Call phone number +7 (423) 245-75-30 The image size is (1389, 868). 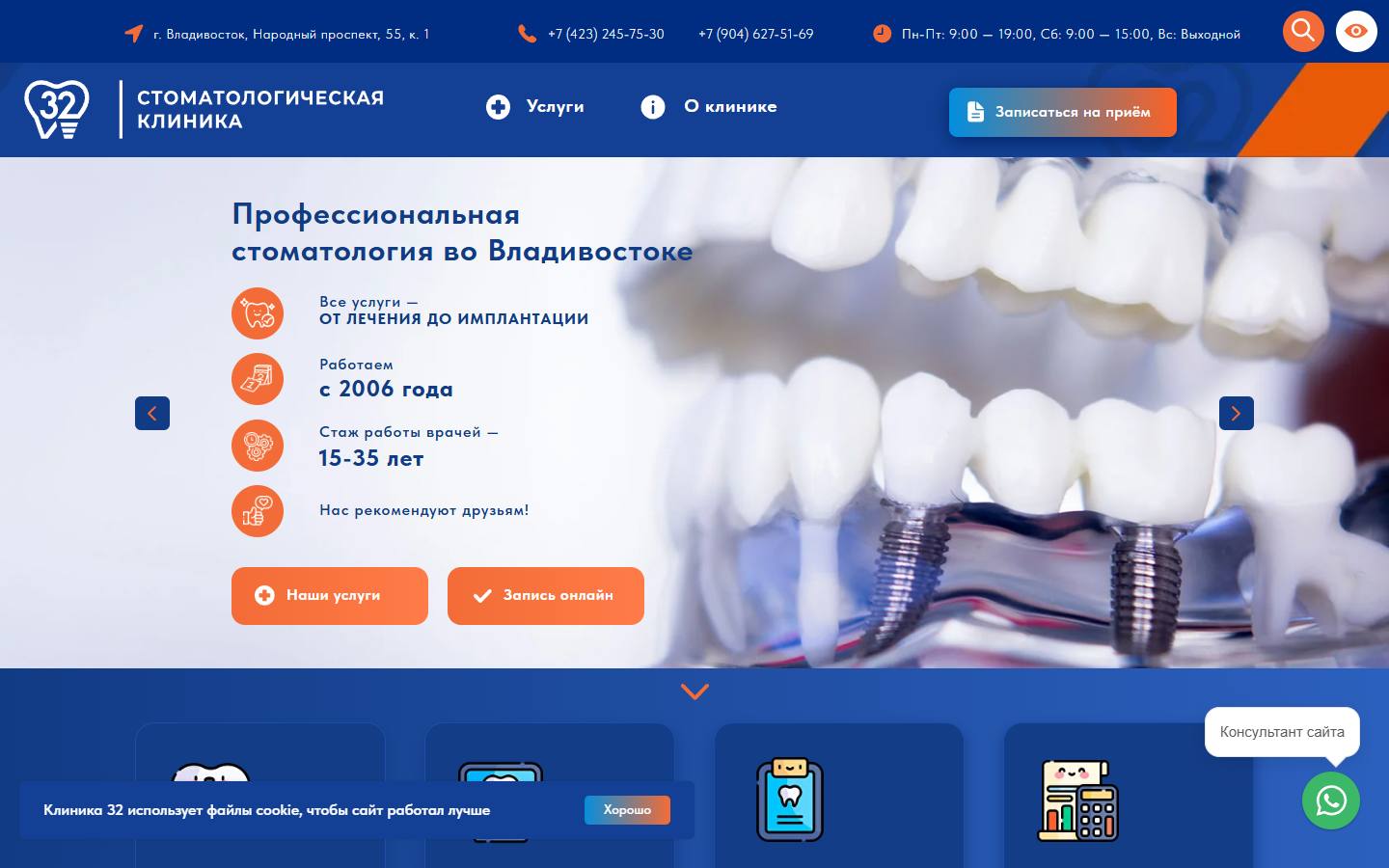point(606,34)
